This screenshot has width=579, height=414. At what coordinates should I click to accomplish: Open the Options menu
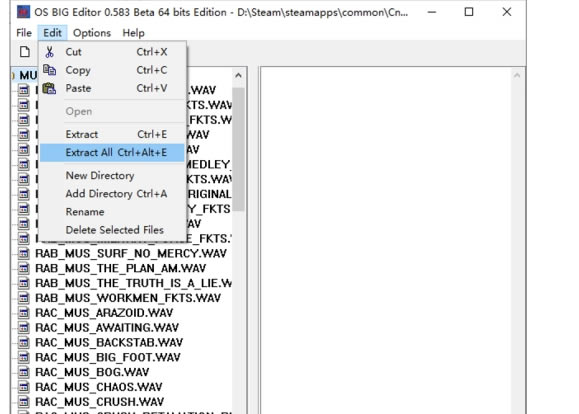pyautogui.click(x=92, y=33)
